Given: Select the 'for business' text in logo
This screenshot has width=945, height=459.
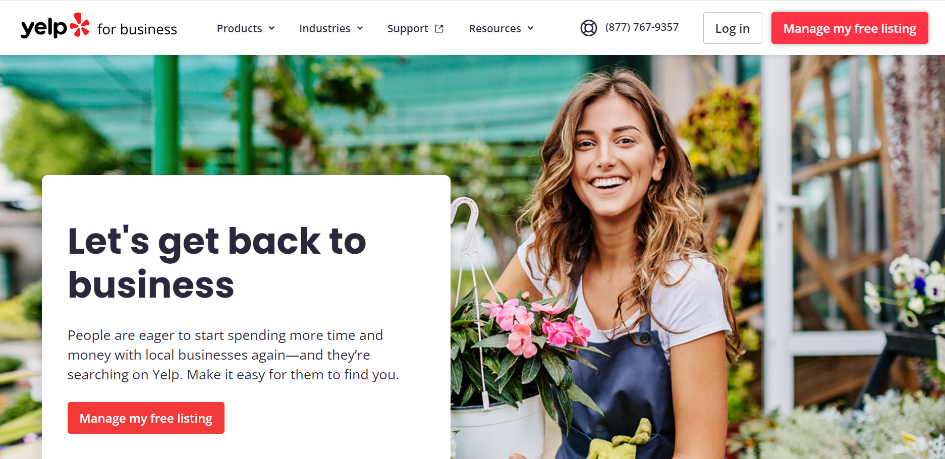Looking at the screenshot, I should tap(137, 29).
